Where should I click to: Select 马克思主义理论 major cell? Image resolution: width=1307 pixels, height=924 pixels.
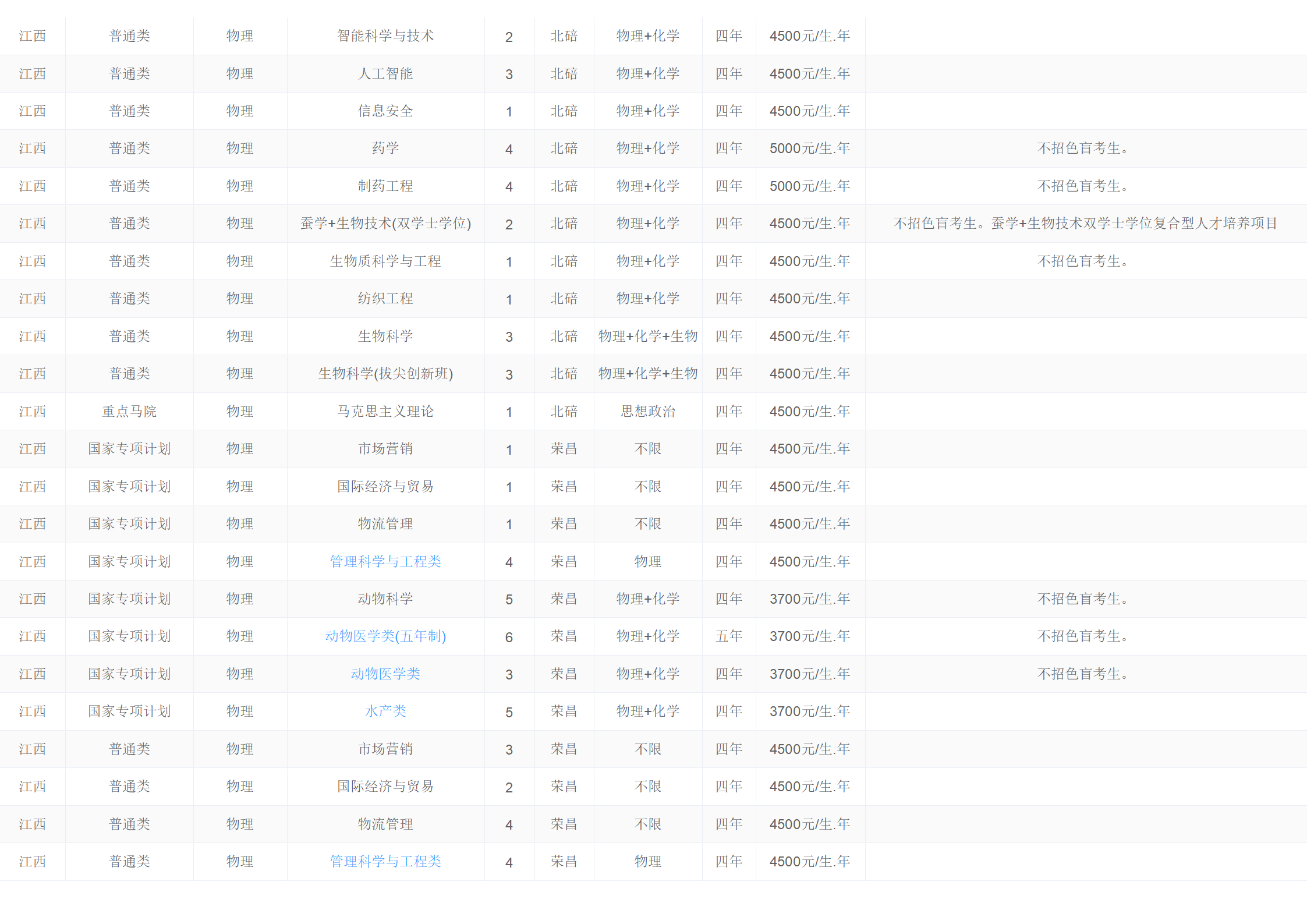point(385,412)
